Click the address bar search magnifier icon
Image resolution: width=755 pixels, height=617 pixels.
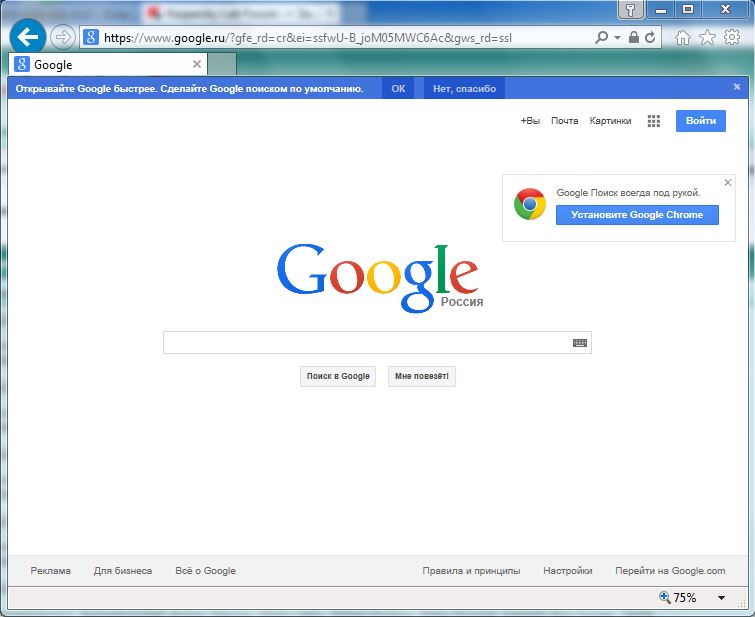pyautogui.click(x=601, y=37)
